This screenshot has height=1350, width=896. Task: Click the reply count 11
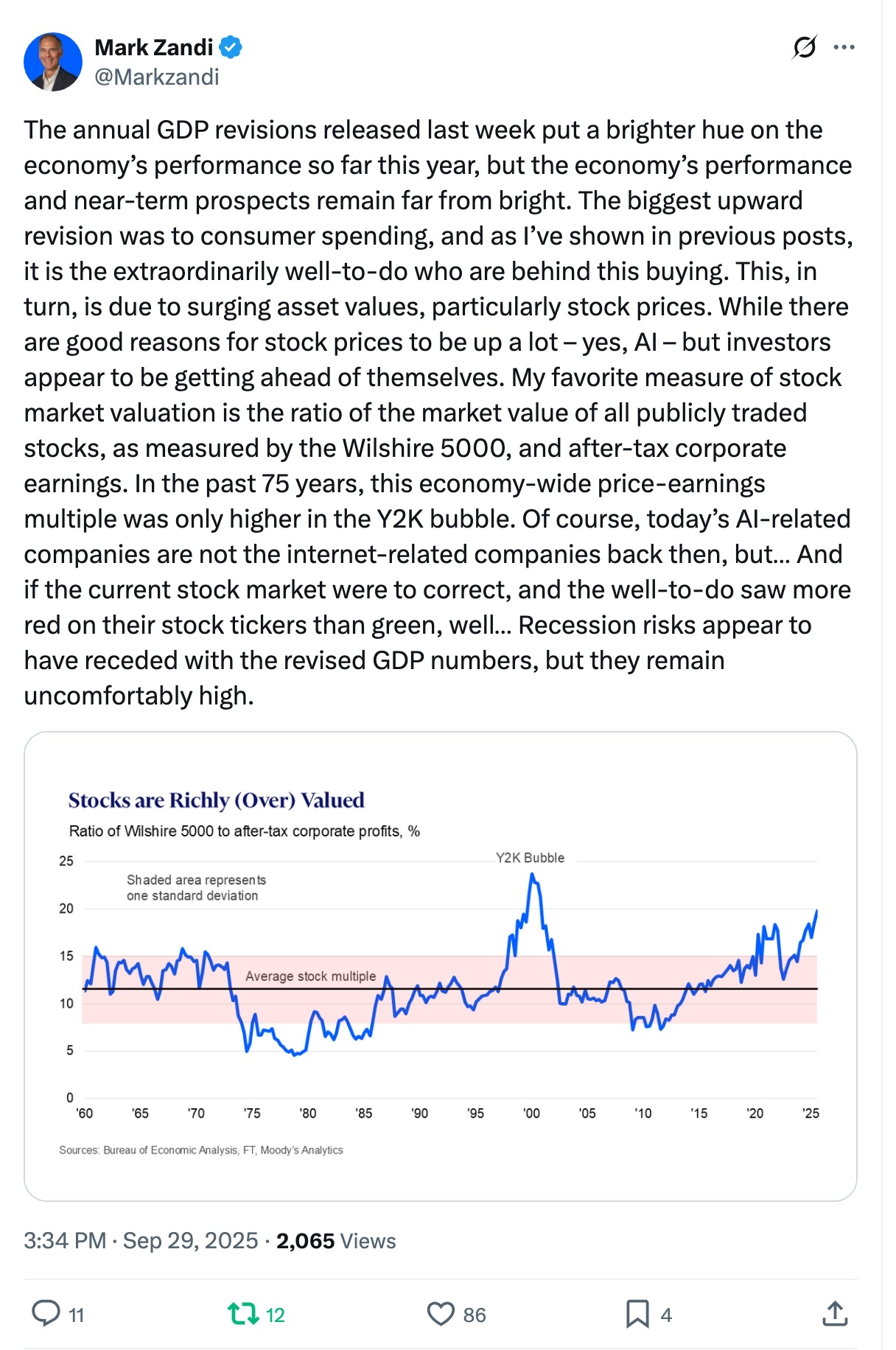pyautogui.click(x=77, y=1315)
